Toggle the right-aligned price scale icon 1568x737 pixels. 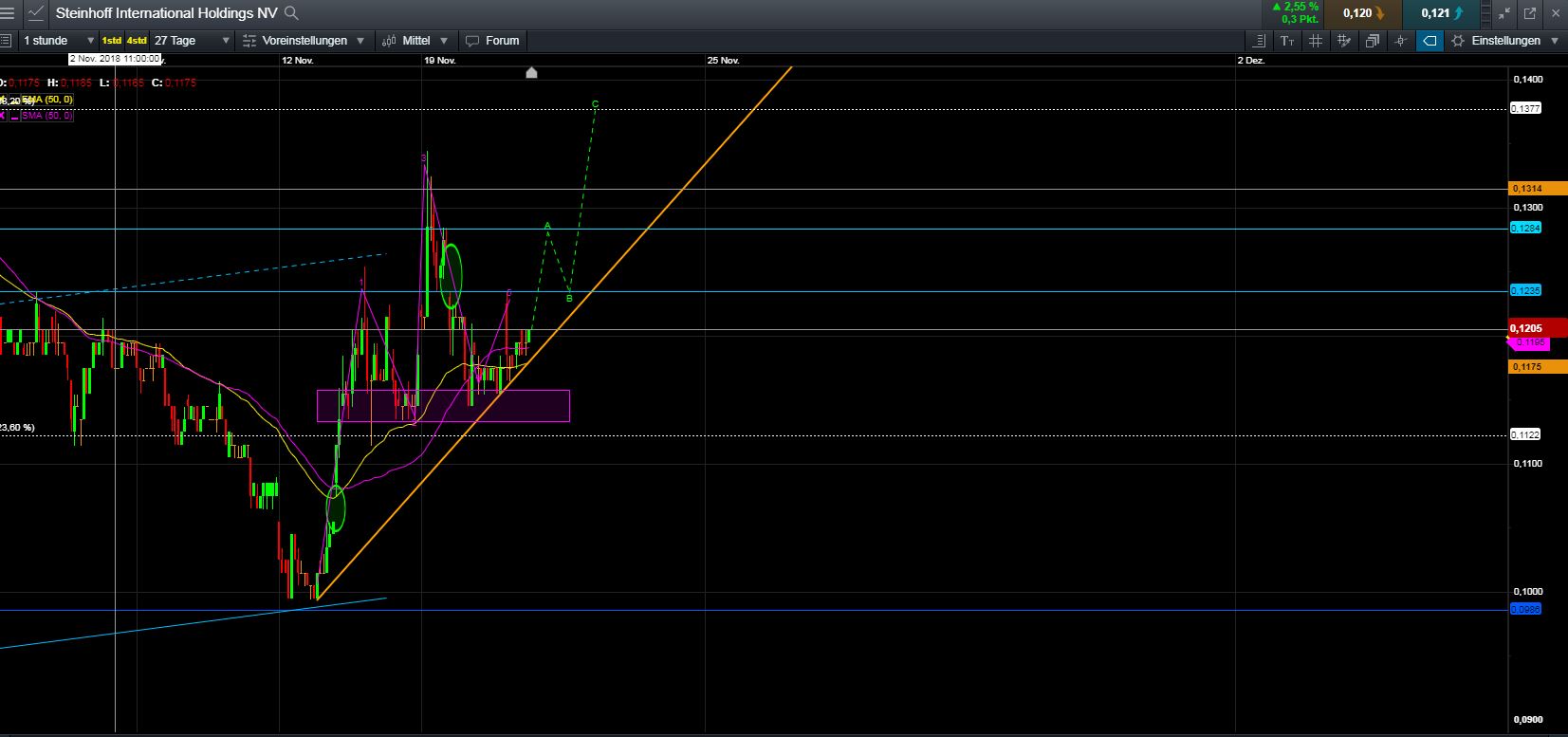click(x=1259, y=41)
